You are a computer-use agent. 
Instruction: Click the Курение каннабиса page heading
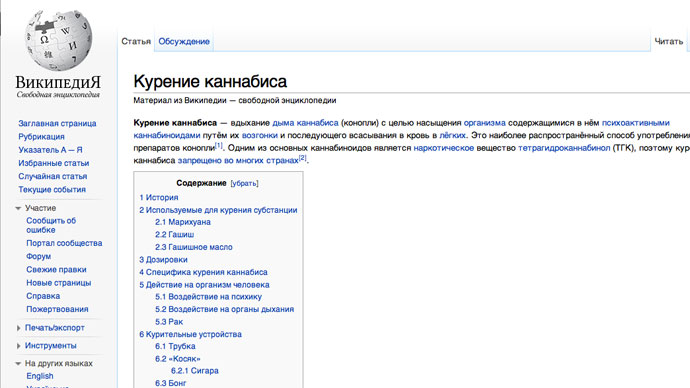point(210,81)
